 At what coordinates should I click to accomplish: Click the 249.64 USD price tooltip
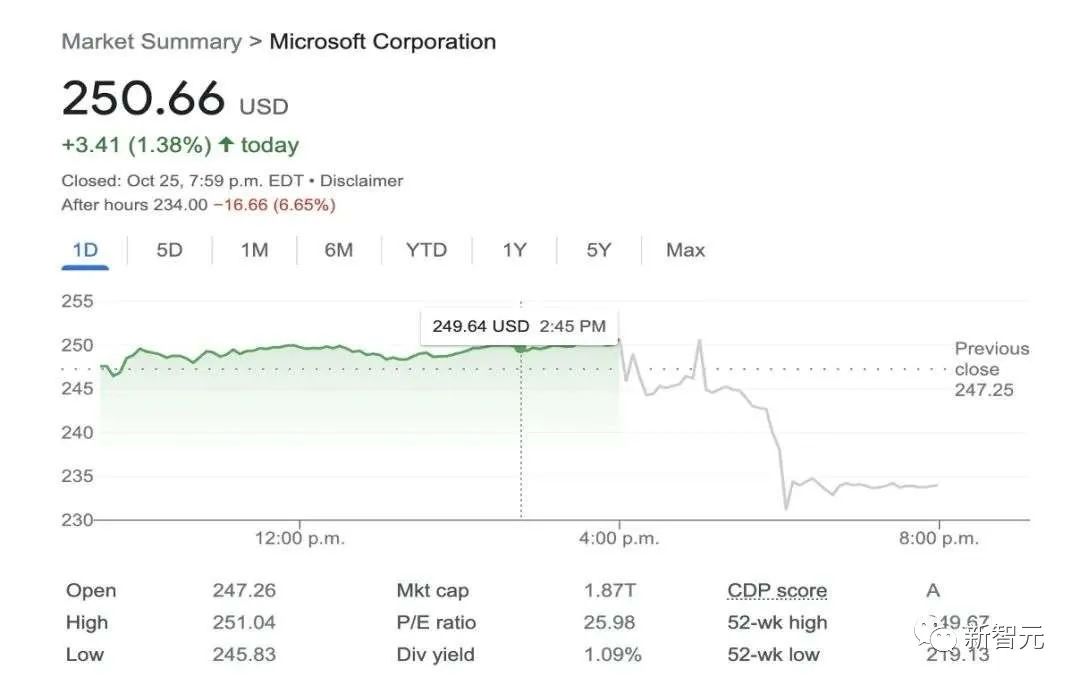click(519, 326)
